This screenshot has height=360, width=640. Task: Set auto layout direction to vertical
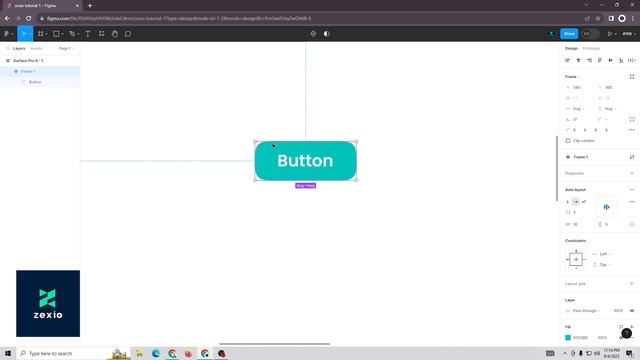click(x=568, y=202)
